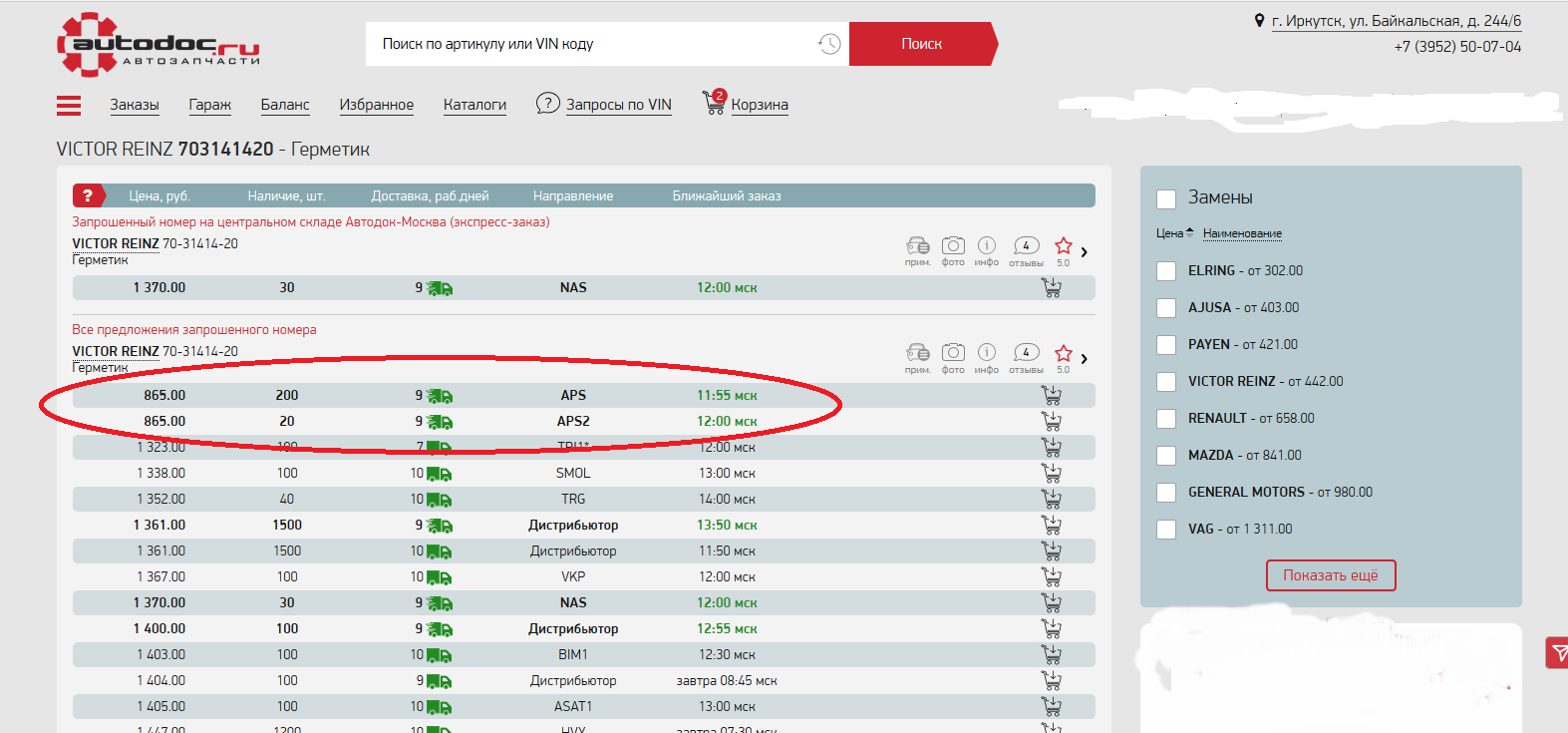Open VICTOR REINZ link in all-offers section
The width and height of the screenshot is (1568, 733).
coord(116,351)
